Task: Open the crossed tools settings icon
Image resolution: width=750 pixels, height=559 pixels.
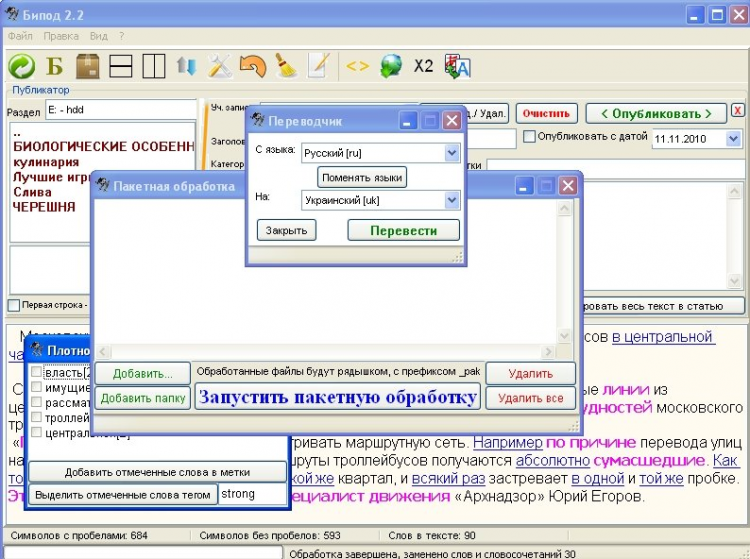Action: [x=220, y=66]
